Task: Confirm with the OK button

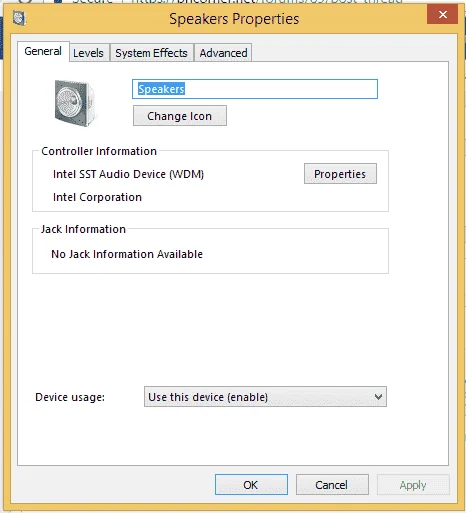Action: [x=251, y=485]
